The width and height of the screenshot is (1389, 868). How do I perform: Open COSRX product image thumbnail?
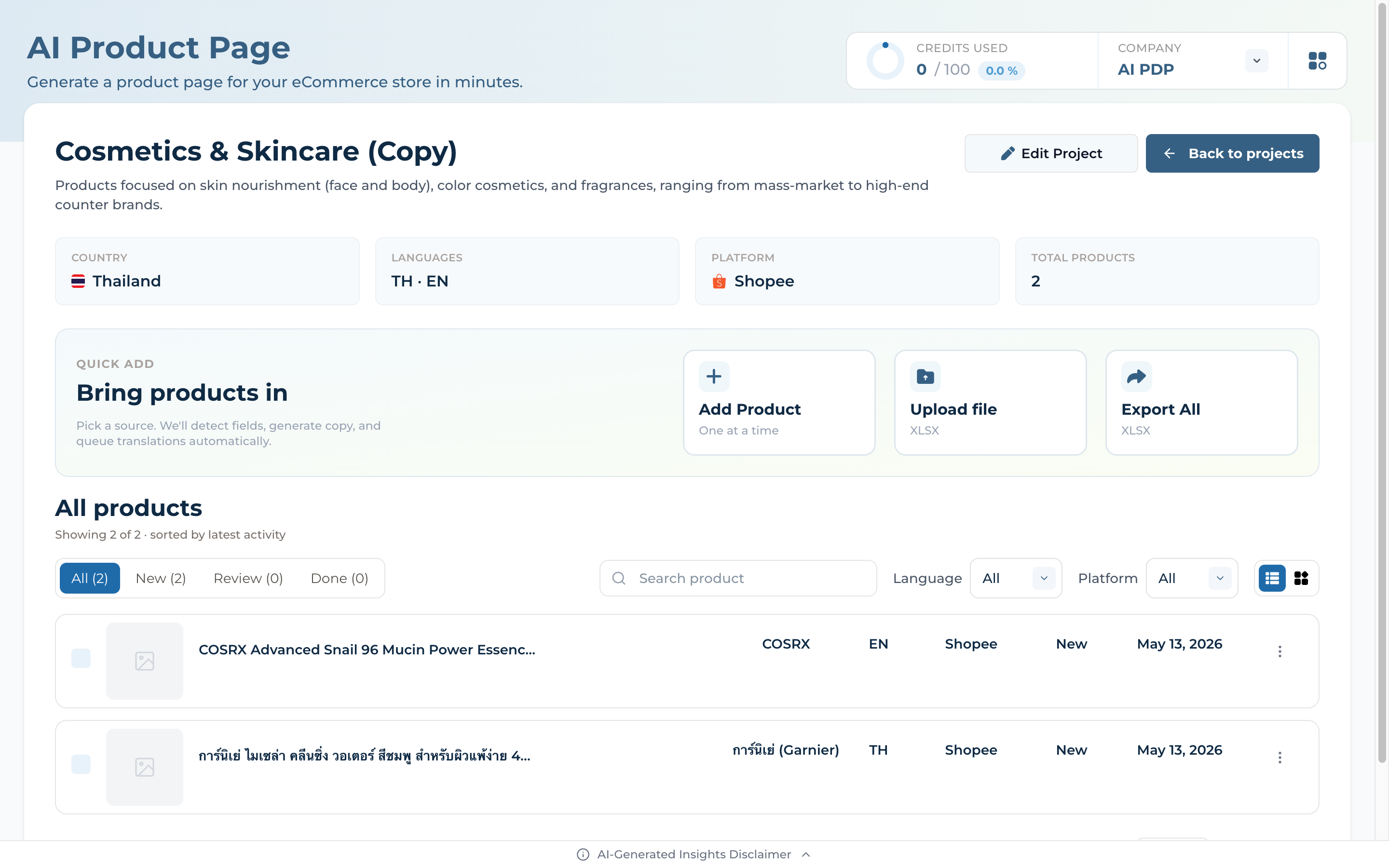(x=145, y=661)
